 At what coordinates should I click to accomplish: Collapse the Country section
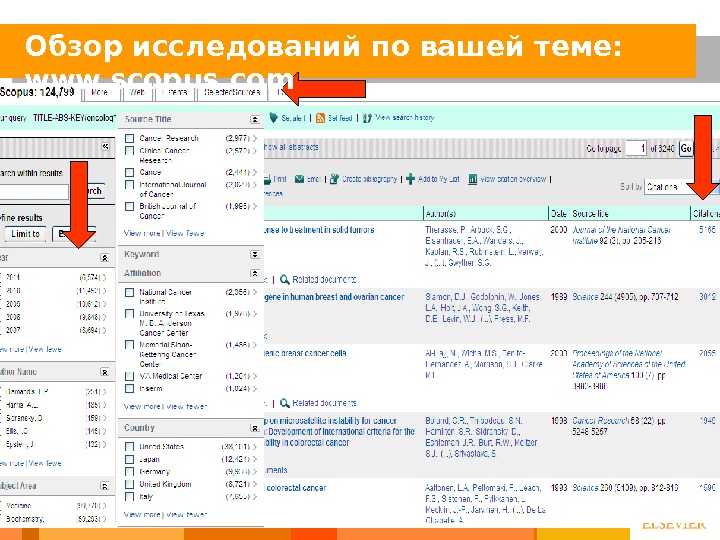click(x=255, y=428)
